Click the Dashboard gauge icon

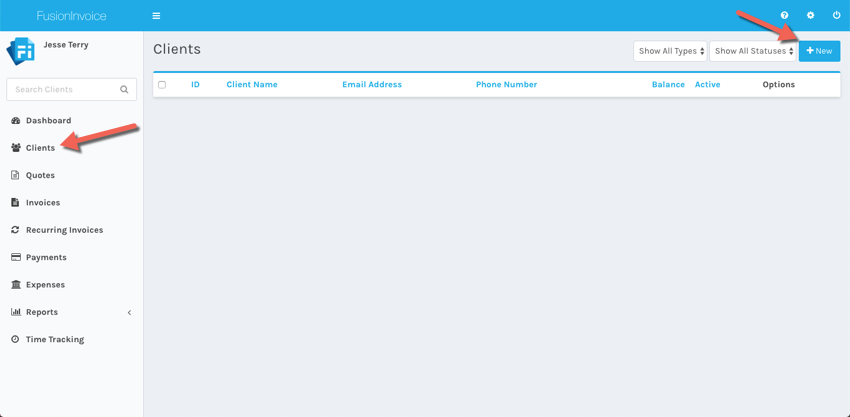coord(15,121)
